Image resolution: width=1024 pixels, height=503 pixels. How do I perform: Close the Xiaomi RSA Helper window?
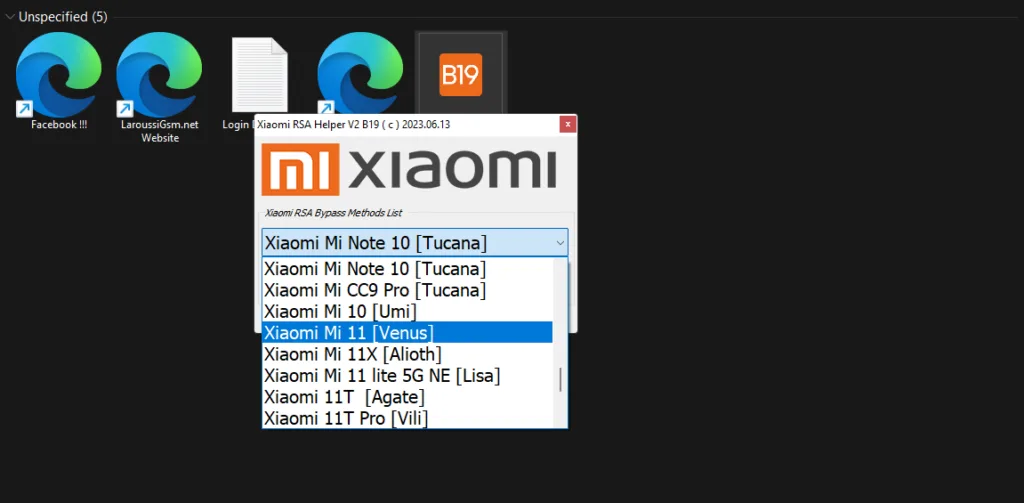568,124
